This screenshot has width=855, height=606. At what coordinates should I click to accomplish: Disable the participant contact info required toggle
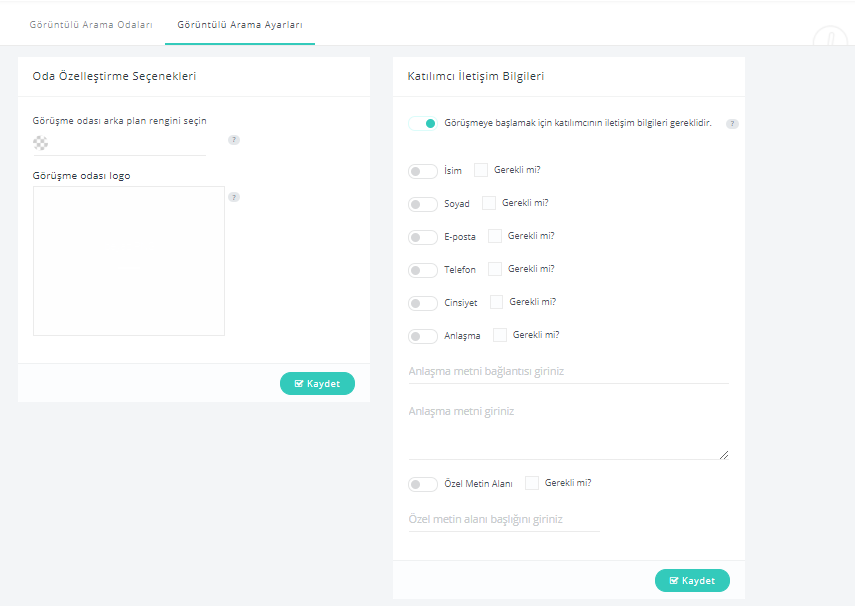(x=423, y=123)
